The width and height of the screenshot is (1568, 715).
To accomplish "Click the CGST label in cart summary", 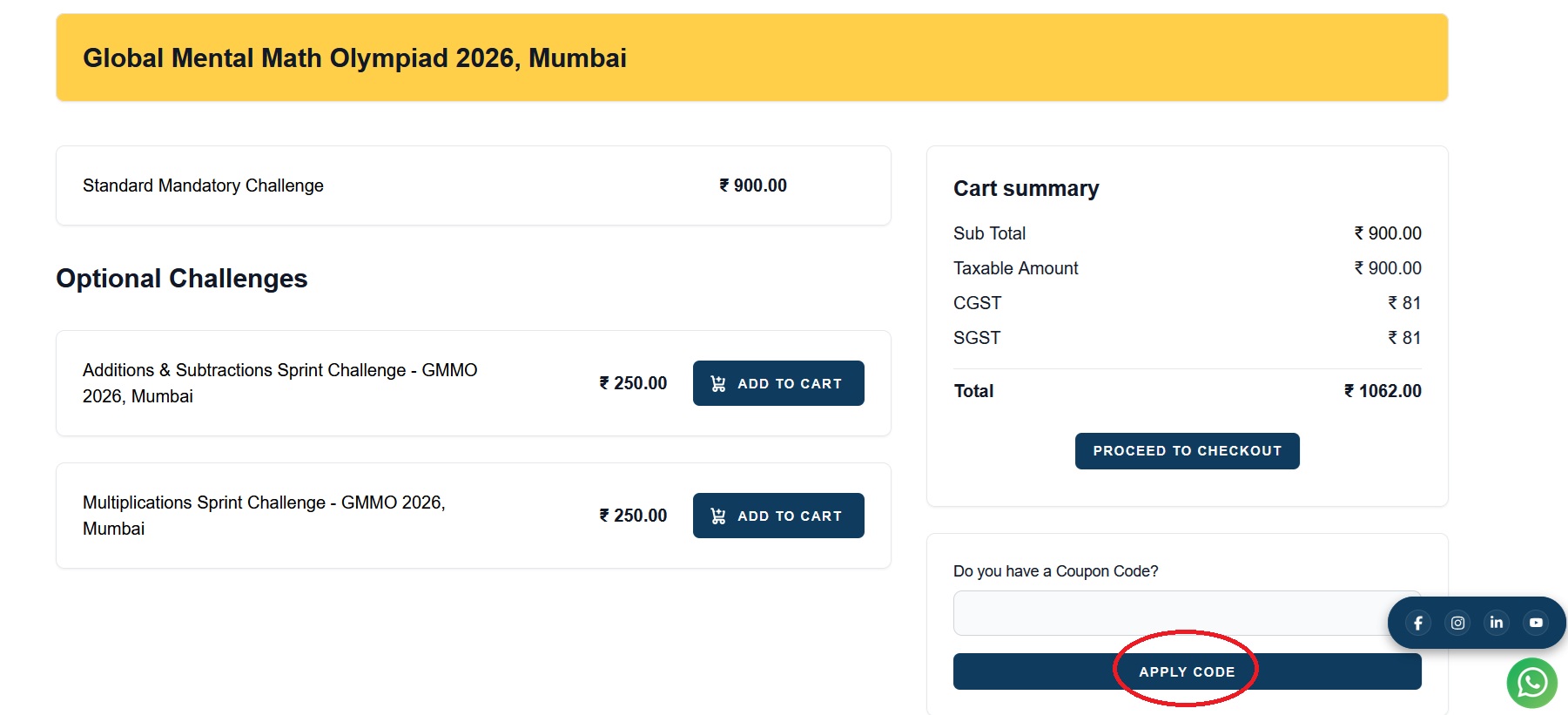I will click(977, 303).
